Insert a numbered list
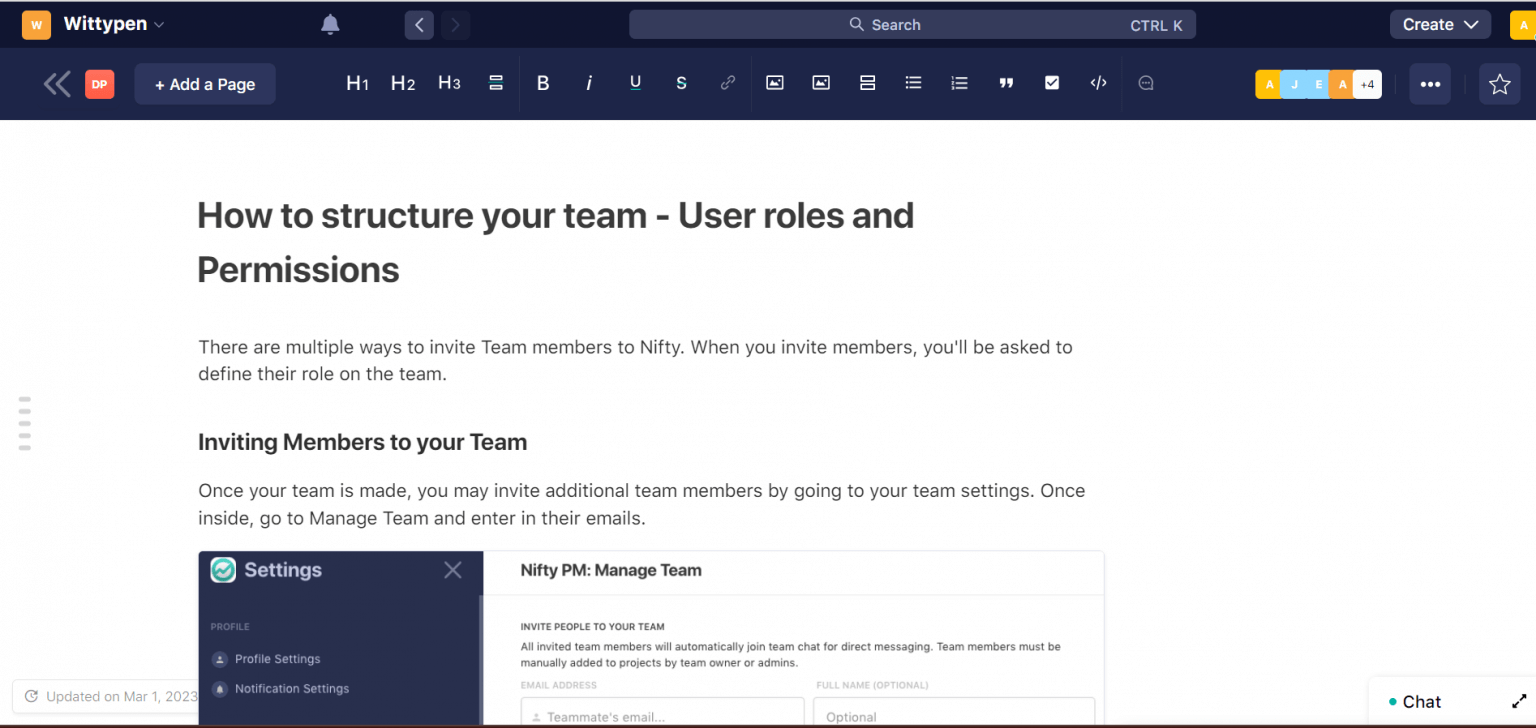Viewport: 1536px width, 728px height. (x=959, y=83)
